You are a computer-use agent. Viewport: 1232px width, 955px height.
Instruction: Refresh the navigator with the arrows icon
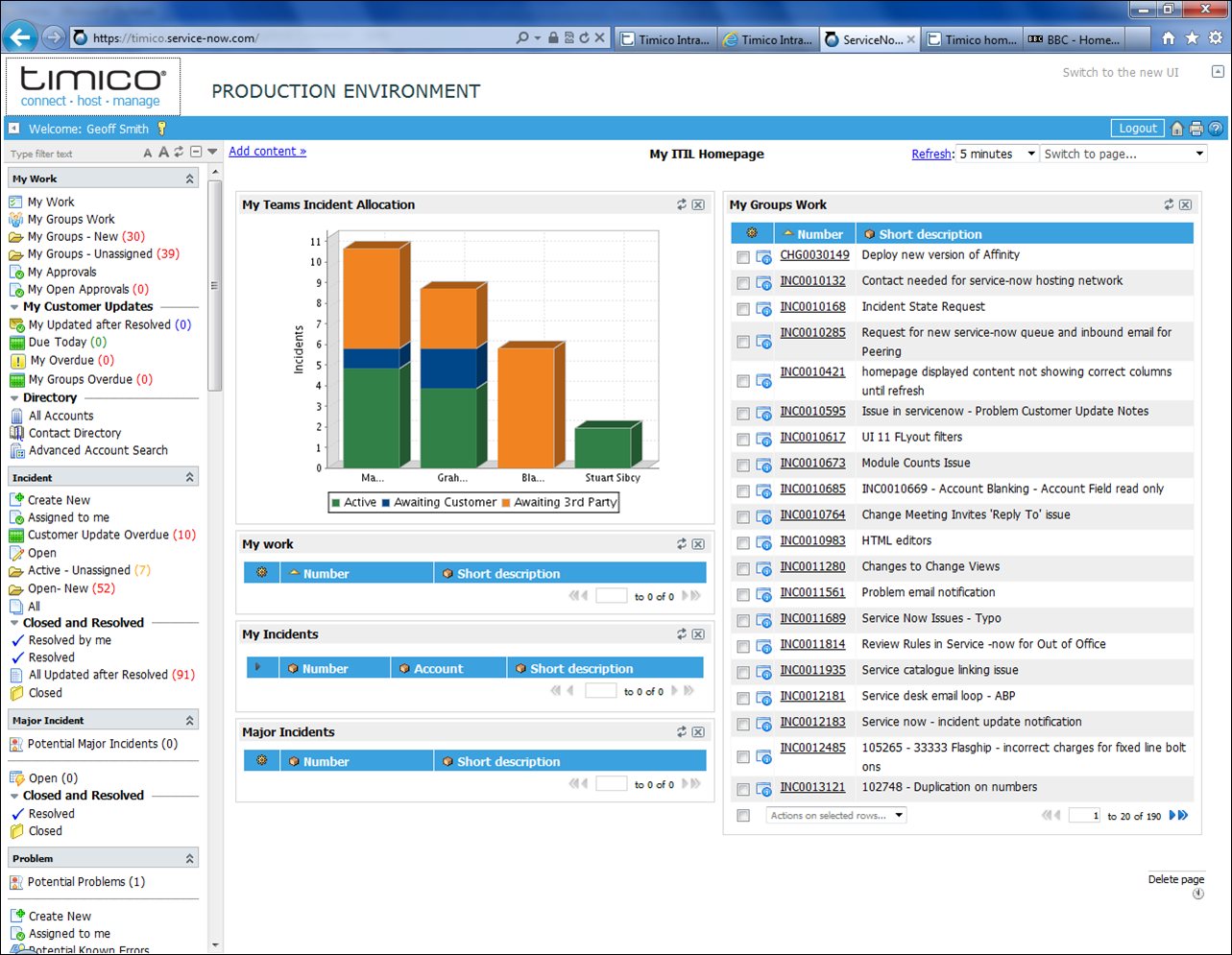click(180, 153)
